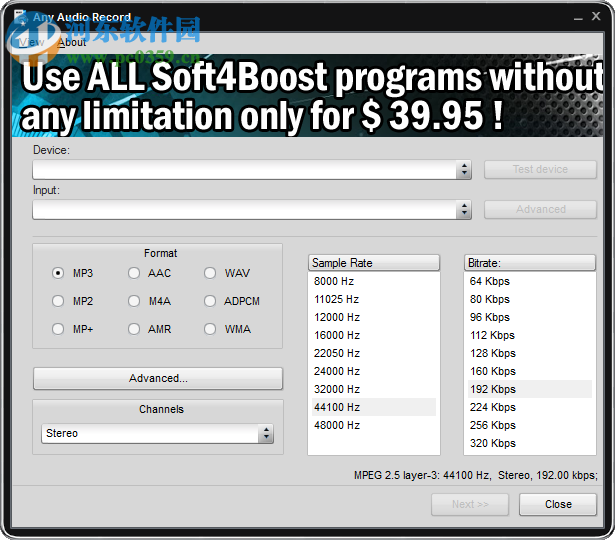Select 48000 Hz sample rate
Screen dimensions: 615x540
coord(374,425)
